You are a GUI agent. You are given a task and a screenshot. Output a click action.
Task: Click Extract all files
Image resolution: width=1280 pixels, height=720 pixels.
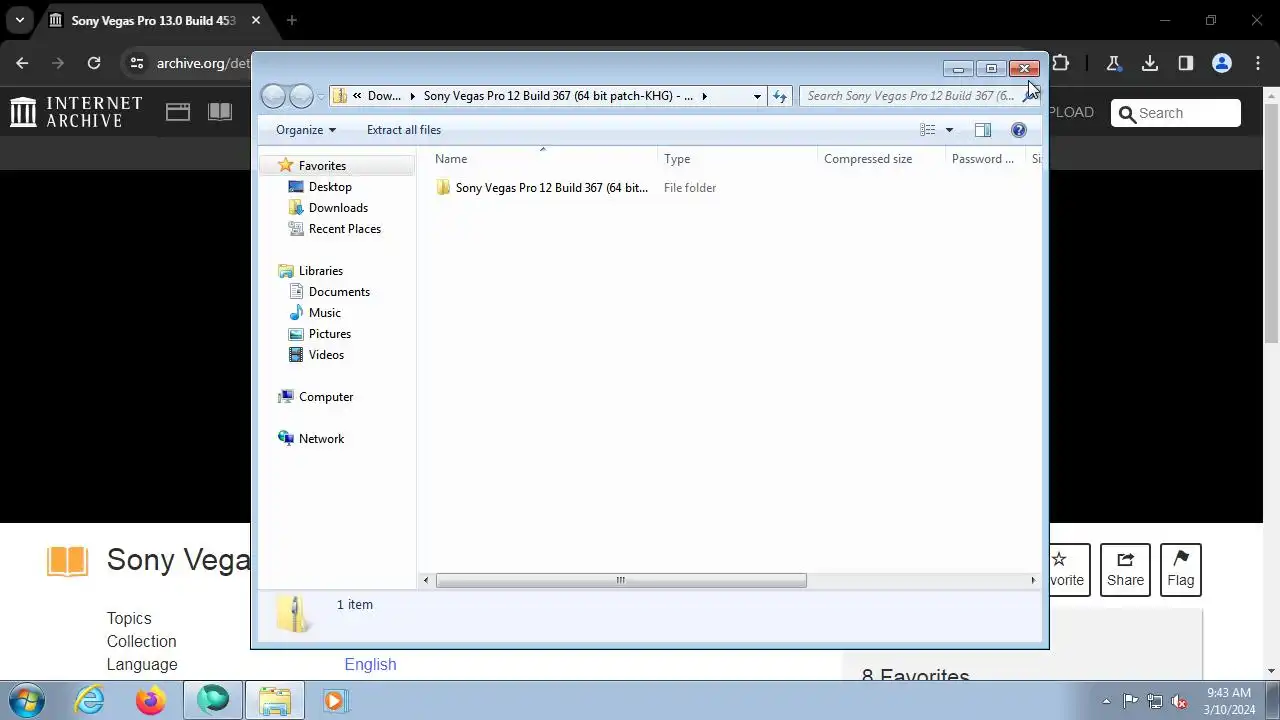coord(404,130)
